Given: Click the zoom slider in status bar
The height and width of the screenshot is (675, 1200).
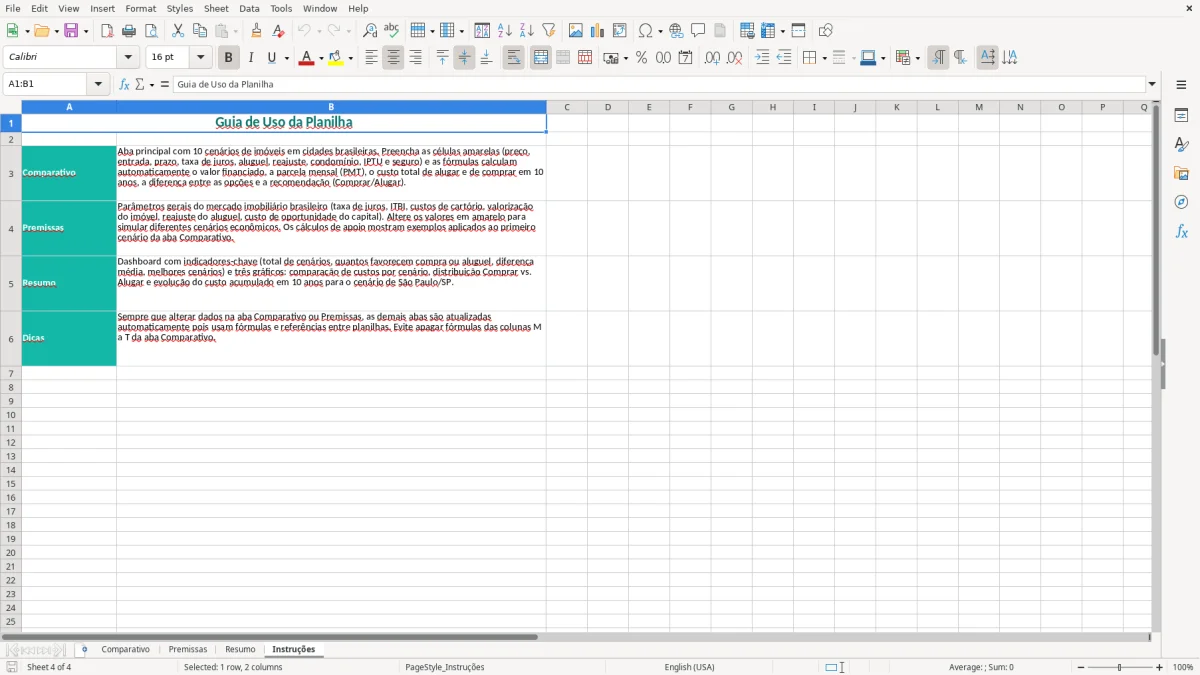Looking at the screenshot, I should pos(1120,667).
